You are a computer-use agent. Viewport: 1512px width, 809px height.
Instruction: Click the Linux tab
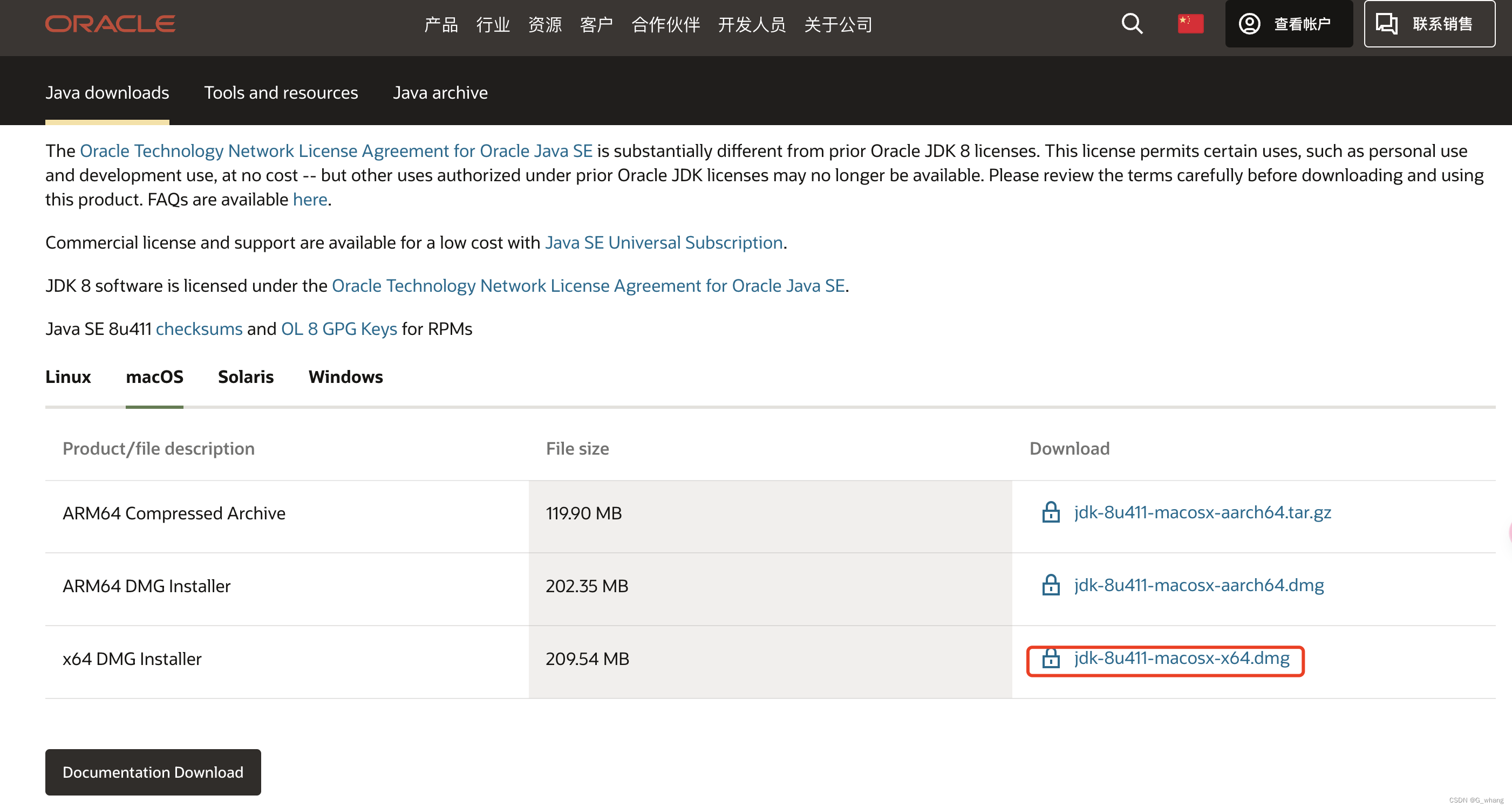tap(68, 377)
